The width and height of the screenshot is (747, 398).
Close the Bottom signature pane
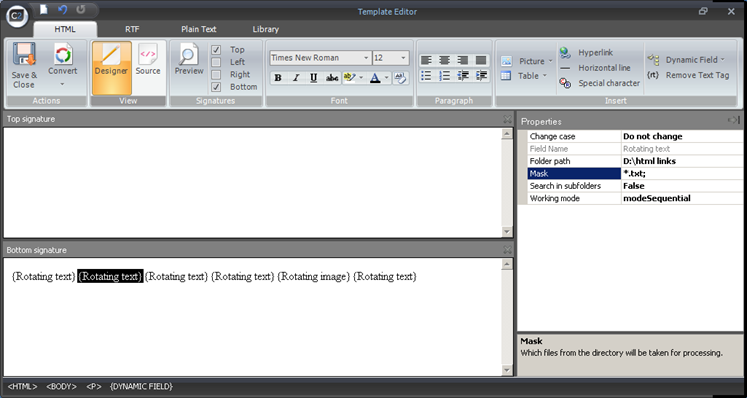[x=507, y=250]
